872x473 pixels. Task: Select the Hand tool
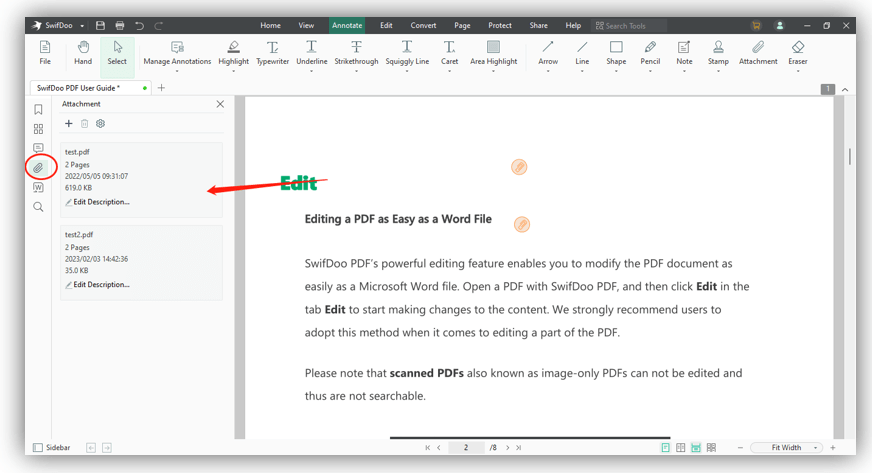pyautogui.click(x=83, y=53)
